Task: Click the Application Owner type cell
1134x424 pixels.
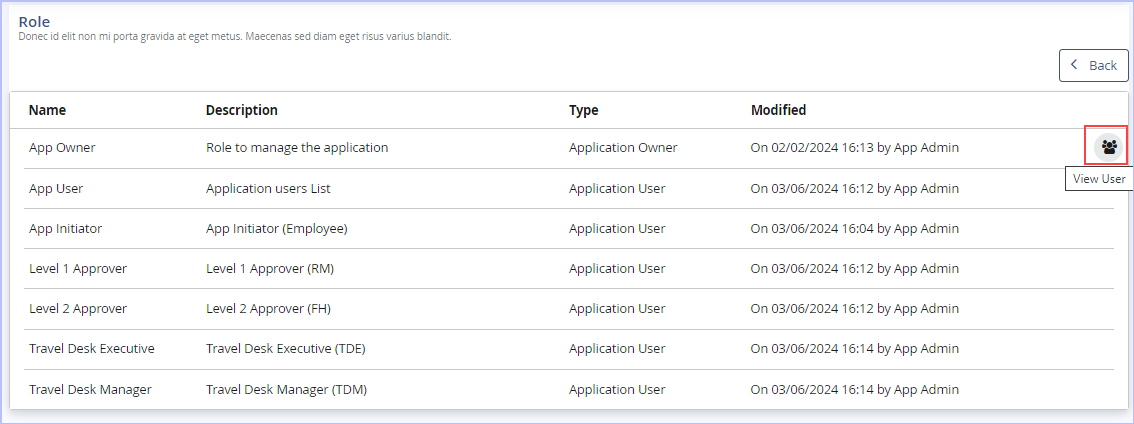Action: click(x=623, y=148)
